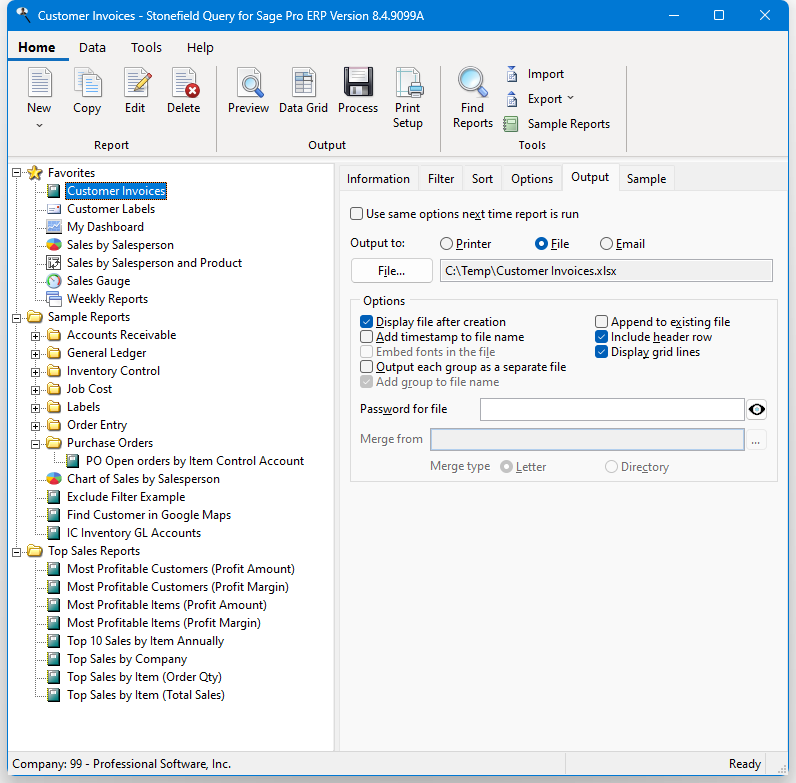This screenshot has height=783, width=796.
Task: Select Most Profitable Customers (Profit Margin)
Action: 178,587
